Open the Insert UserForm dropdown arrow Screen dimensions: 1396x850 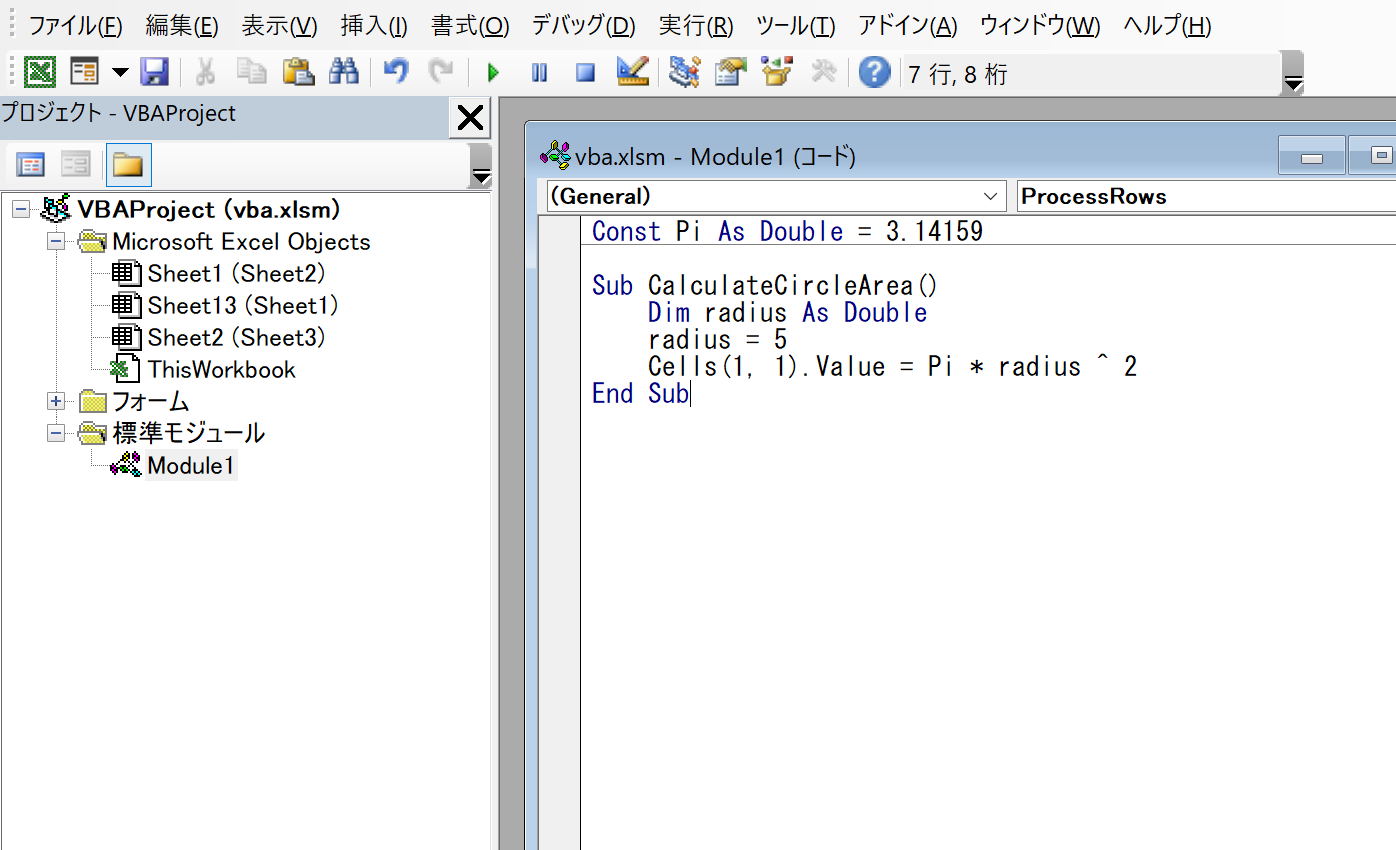[120, 71]
